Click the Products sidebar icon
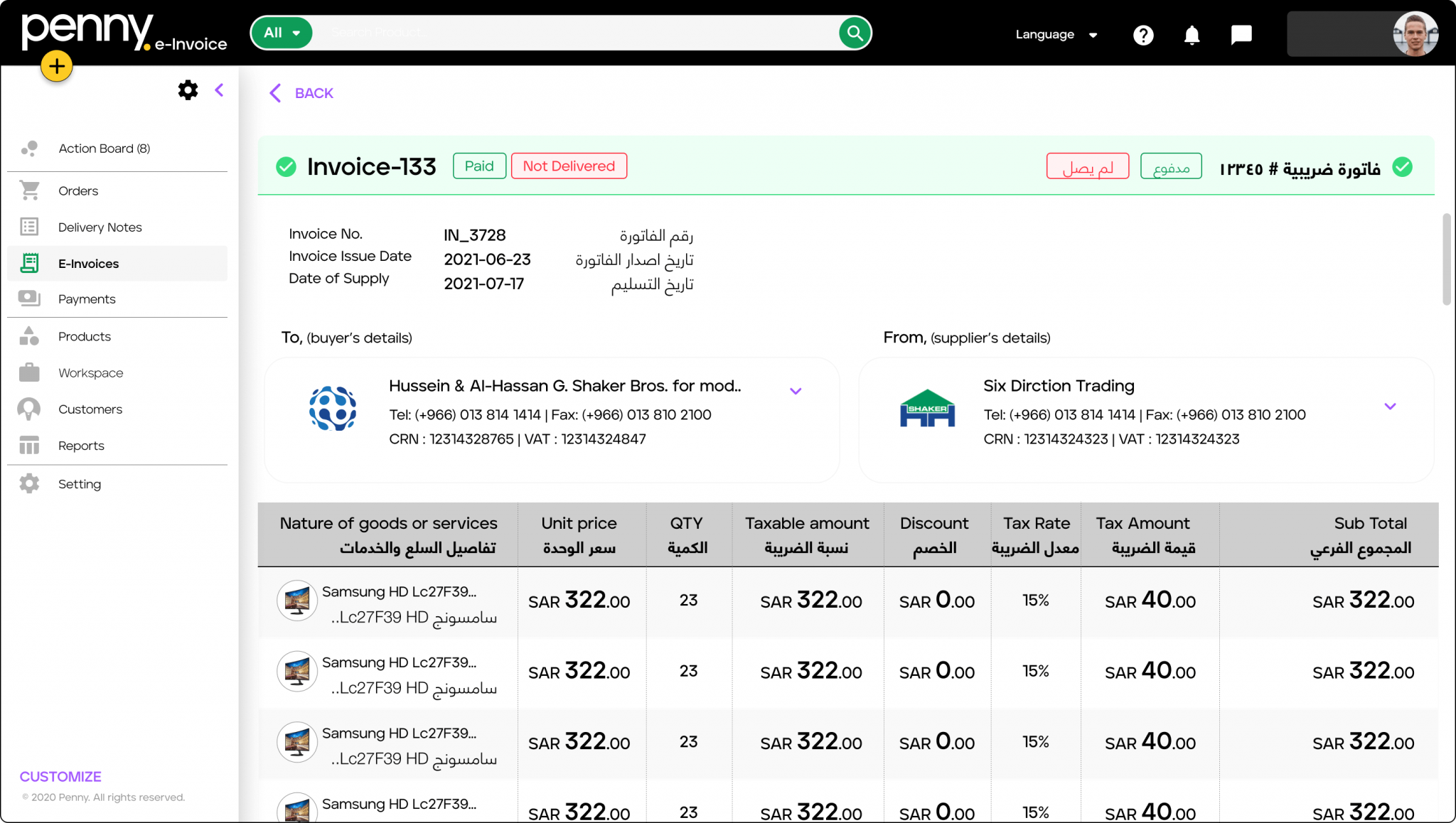This screenshot has width=1456, height=823. [29, 336]
